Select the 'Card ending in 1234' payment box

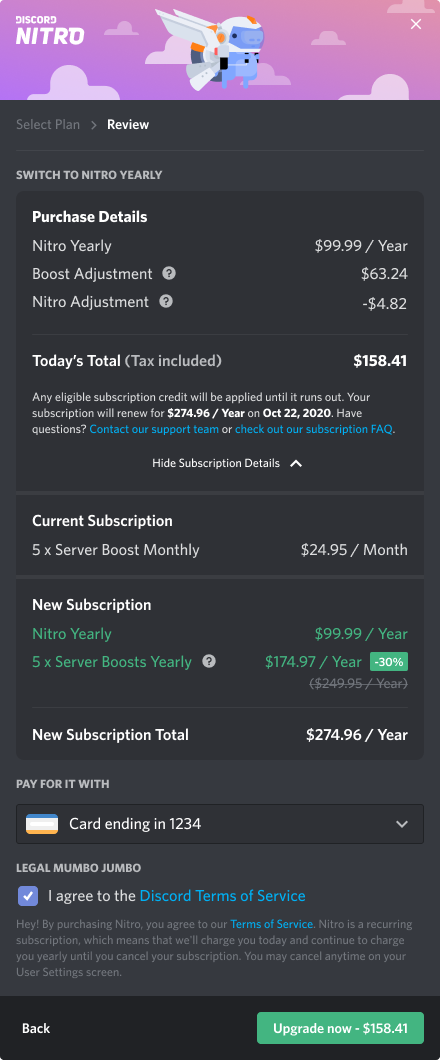coord(220,824)
